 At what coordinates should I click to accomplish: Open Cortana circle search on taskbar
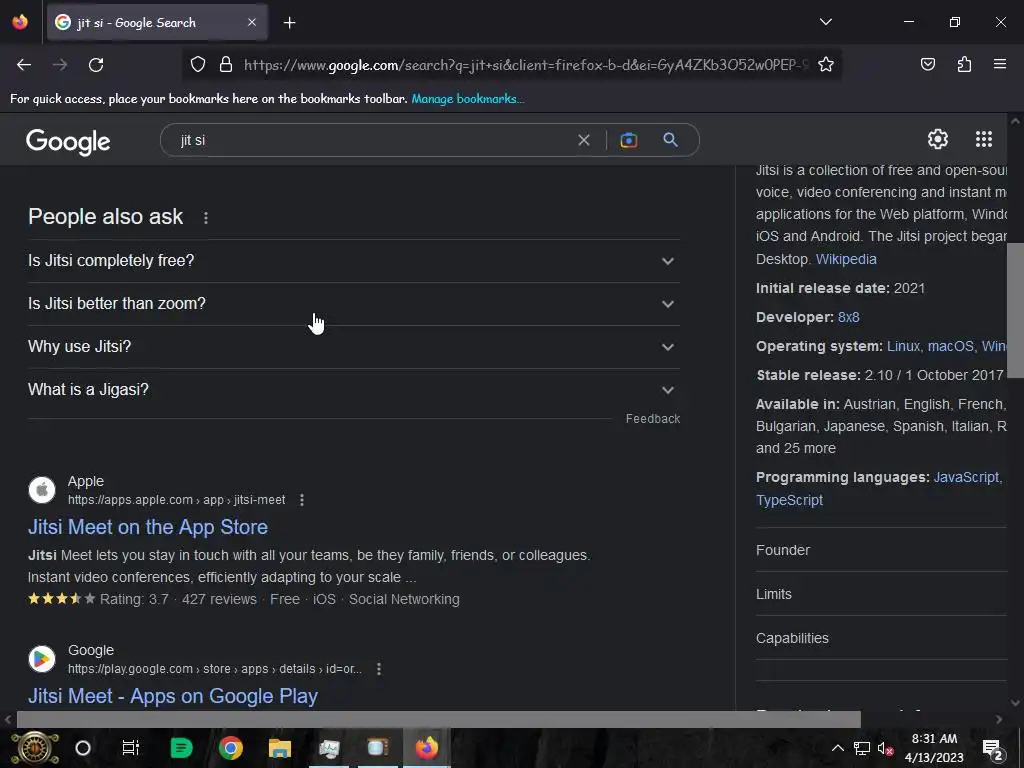[83, 748]
